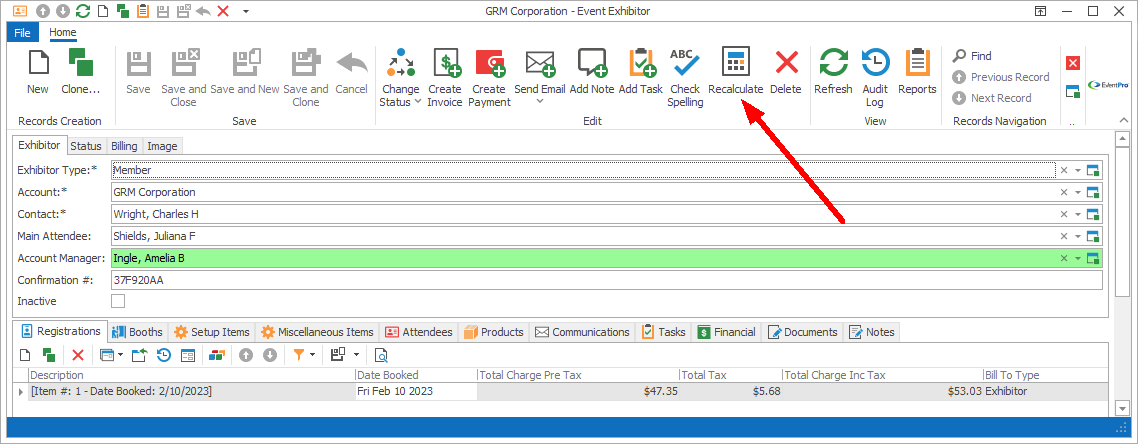
Task: Click the blue history clock icon in grid toolbar
Action: click(x=164, y=355)
